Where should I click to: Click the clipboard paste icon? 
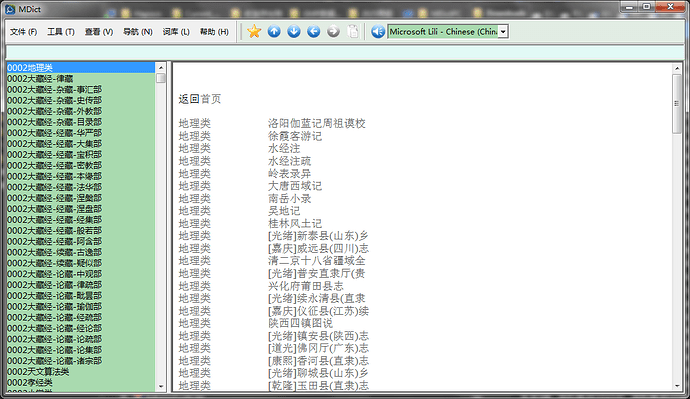click(353, 31)
